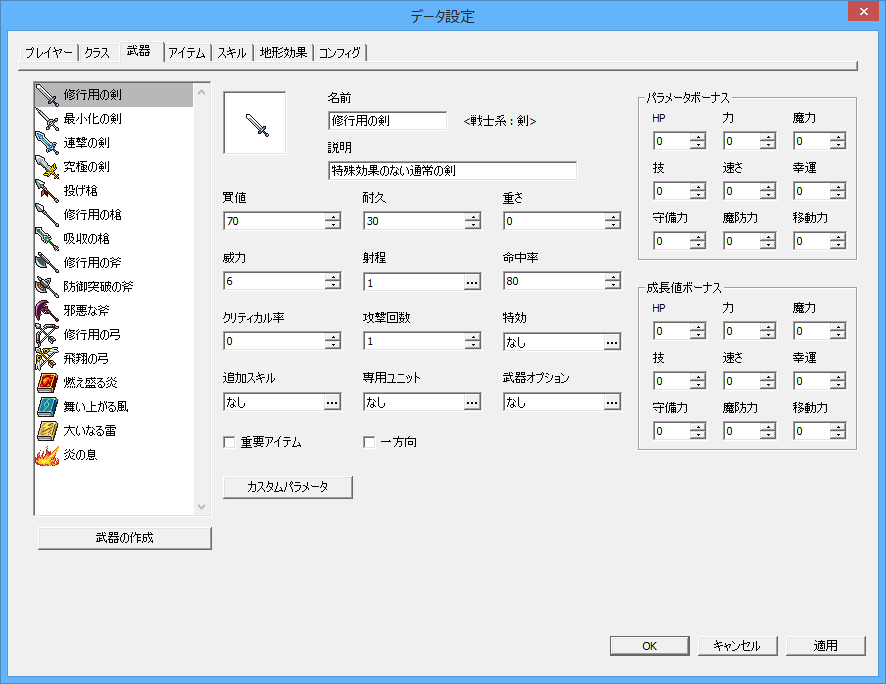The width and height of the screenshot is (886, 684).
Task: Select the 飛翔の弓 bow icon
Action: pyautogui.click(x=47, y=359)
